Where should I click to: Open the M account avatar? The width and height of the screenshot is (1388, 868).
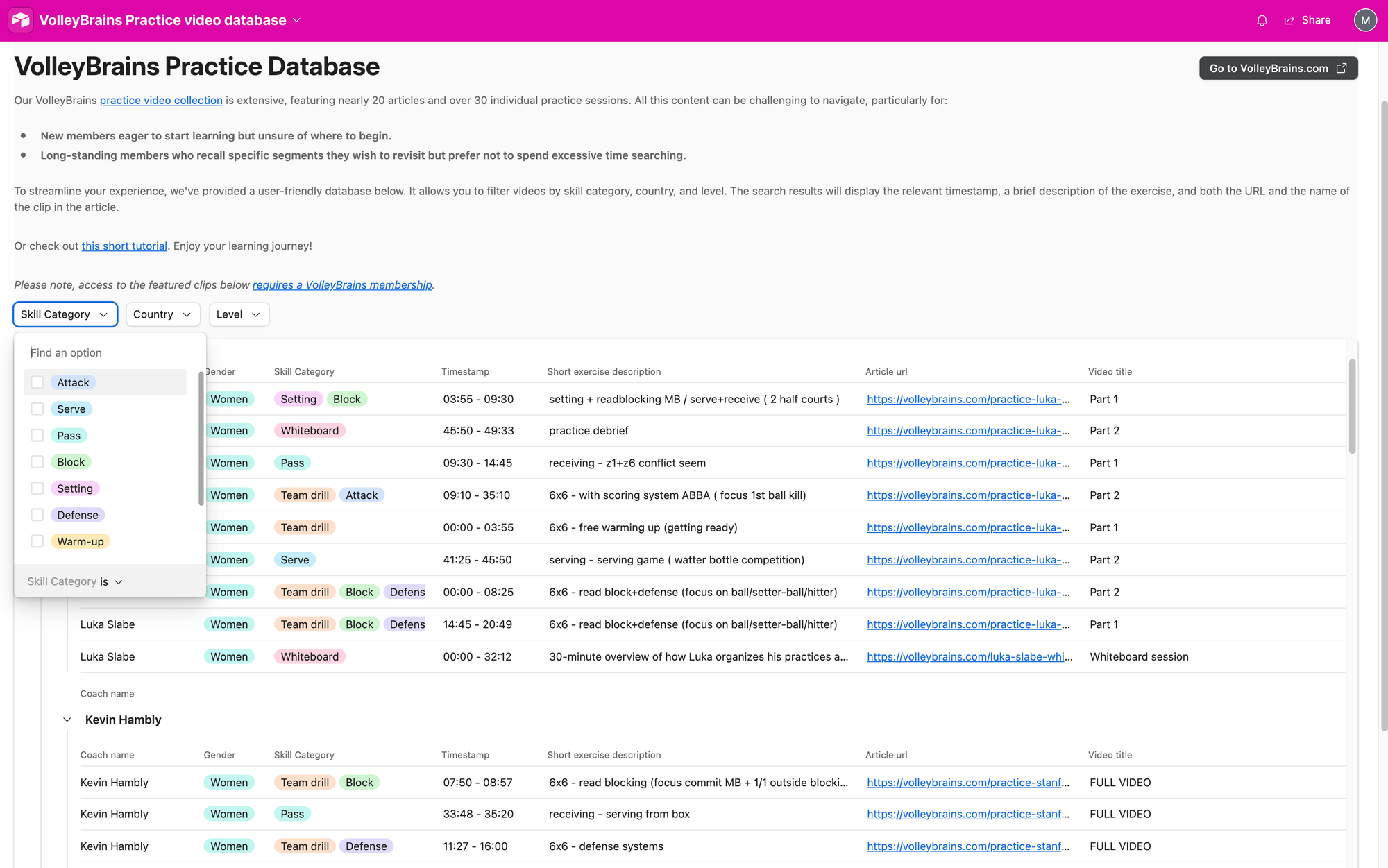coord(1364,19)
